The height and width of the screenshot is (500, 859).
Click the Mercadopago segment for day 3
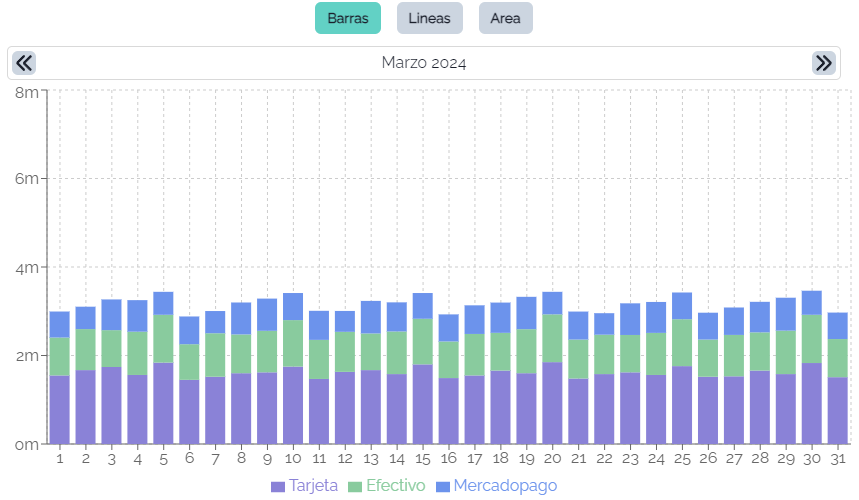[x=111, y=315]
